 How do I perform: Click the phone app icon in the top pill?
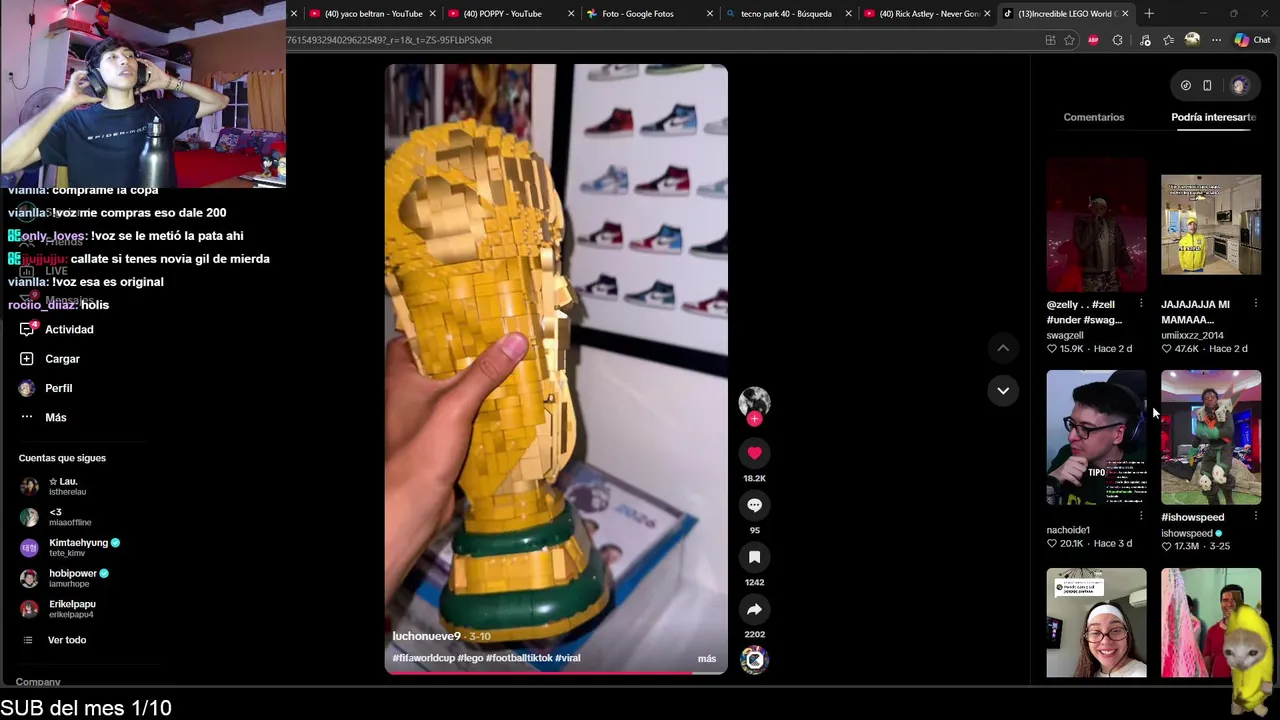coord(1207,85)
